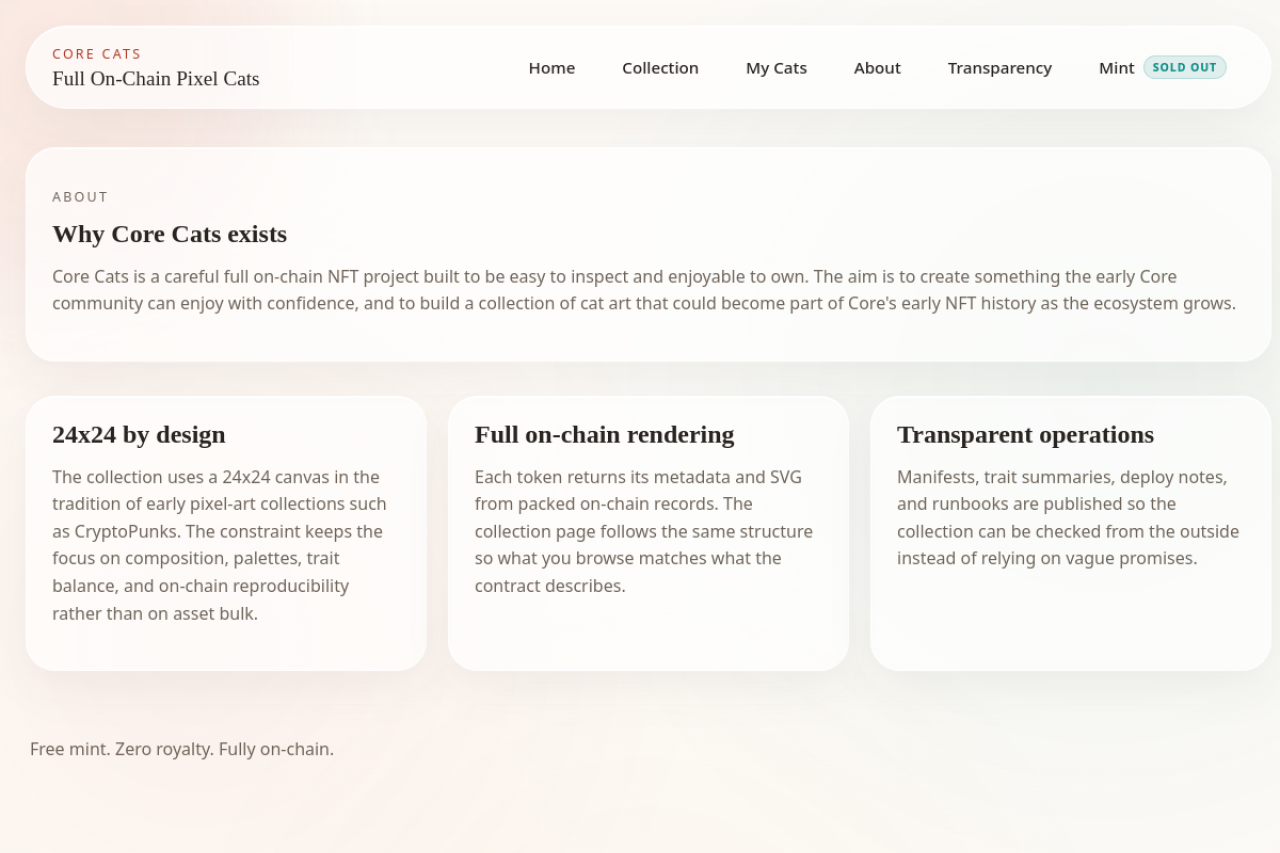The image size is (1280, 853).
Task: Open My Cats from the navigation
Action: pyautogui.click(x=776, y=68)
